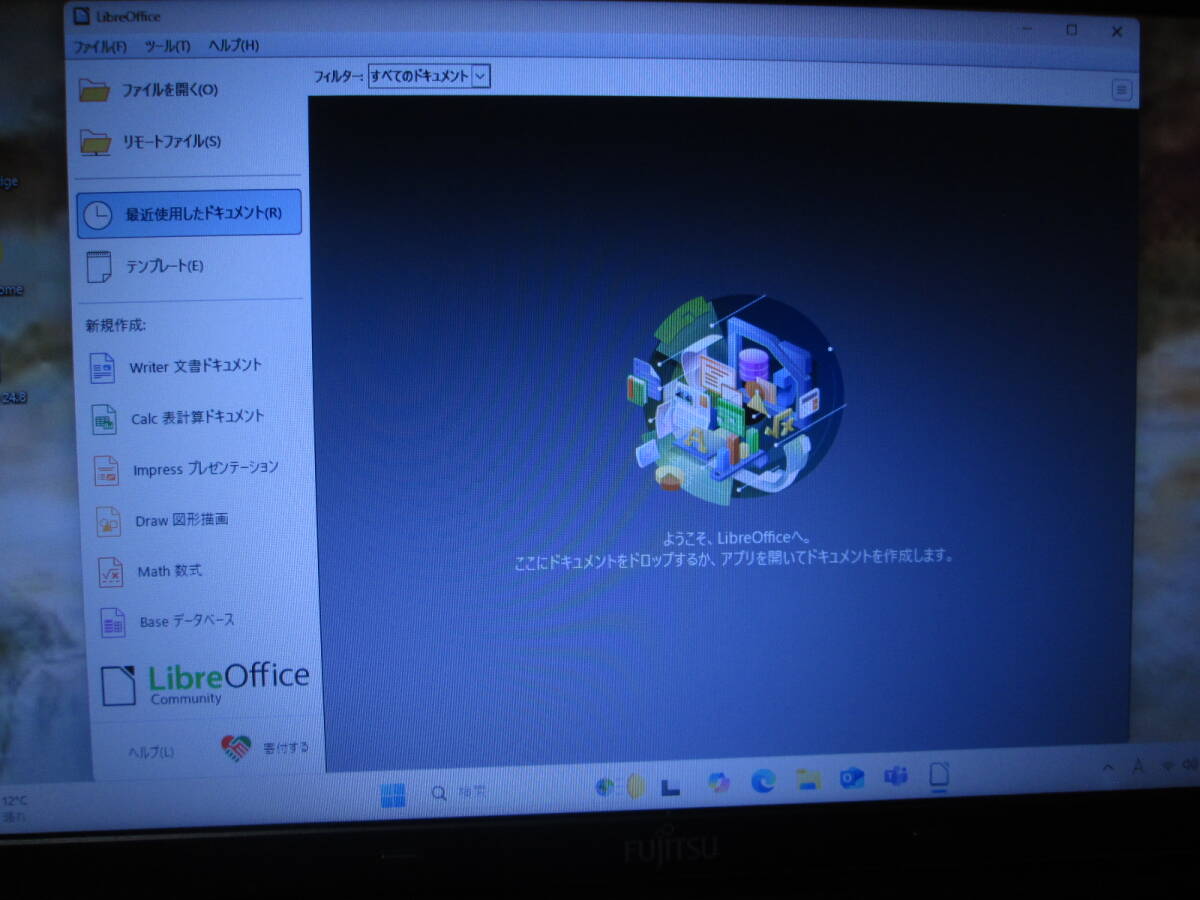Open Microsoft Teams from taskbar
Viewport: 1200px width, 900px height.
click(895, 777)
